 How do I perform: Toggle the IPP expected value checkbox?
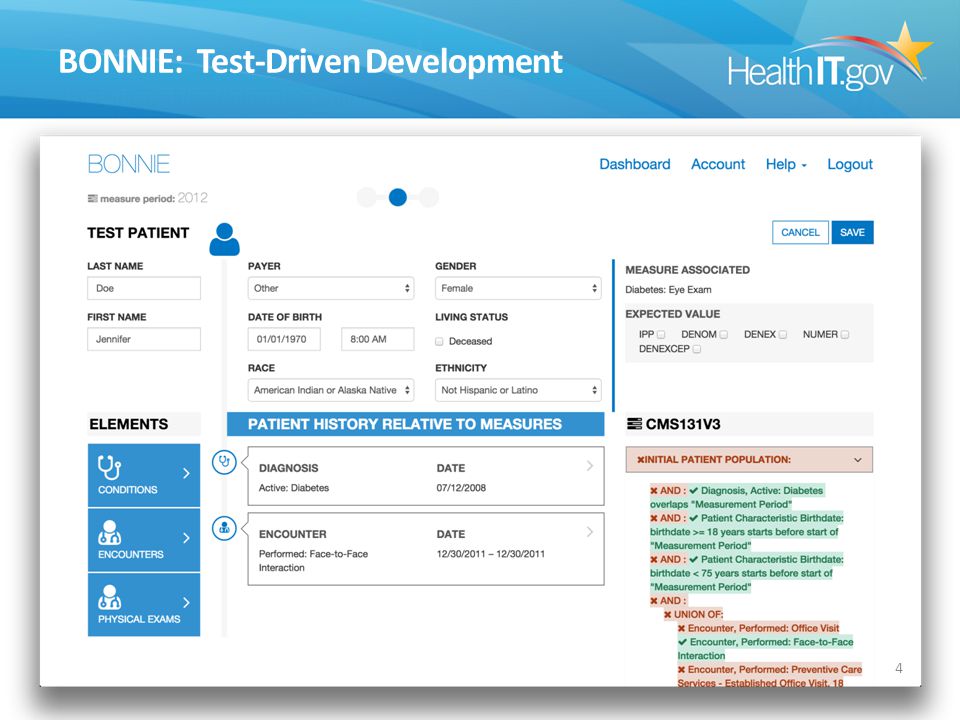tap(661, 334)
